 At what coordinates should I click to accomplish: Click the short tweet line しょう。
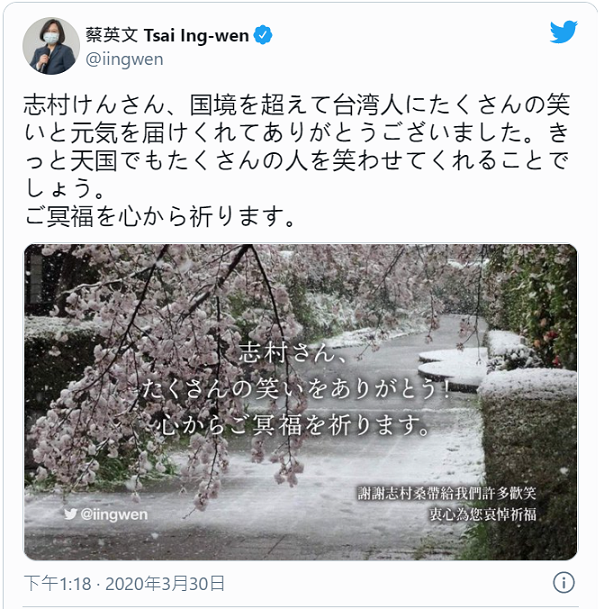[64, 188]
